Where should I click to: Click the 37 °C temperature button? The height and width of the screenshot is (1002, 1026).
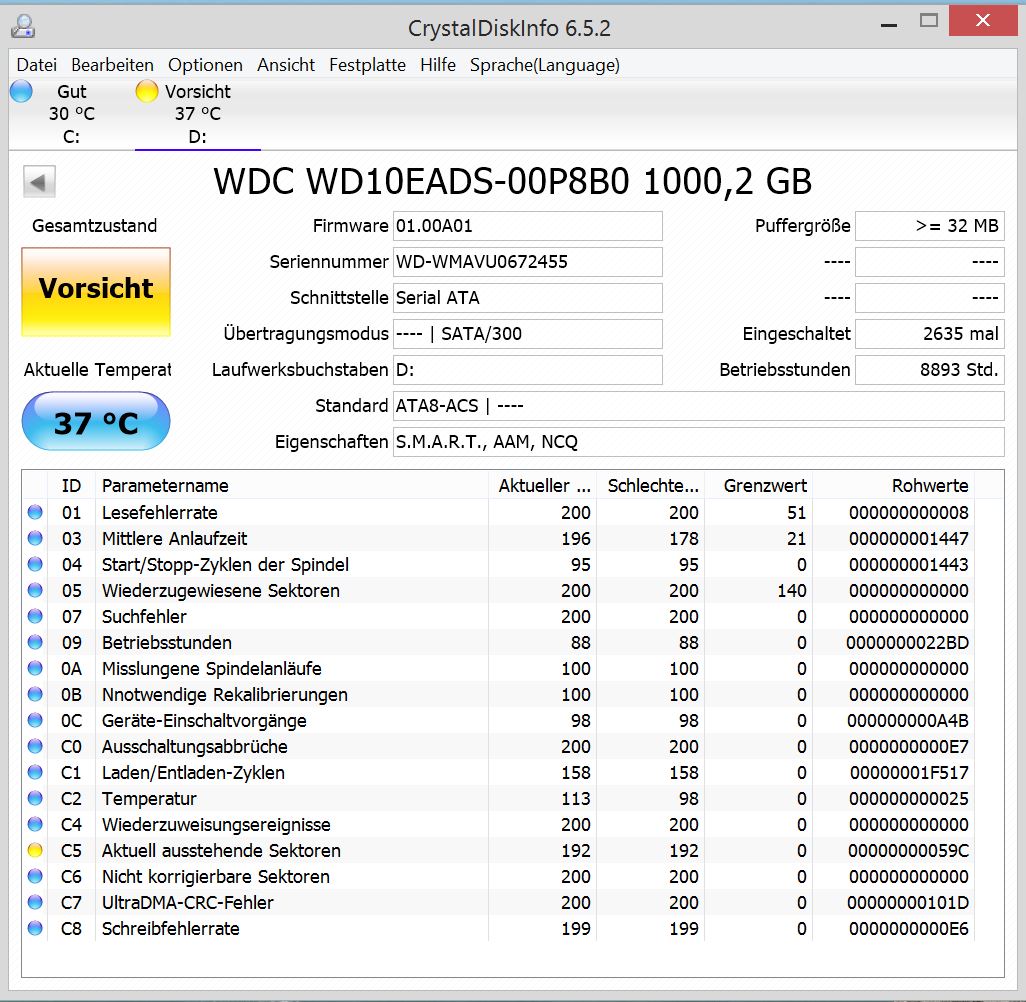[x=96, y=421]
